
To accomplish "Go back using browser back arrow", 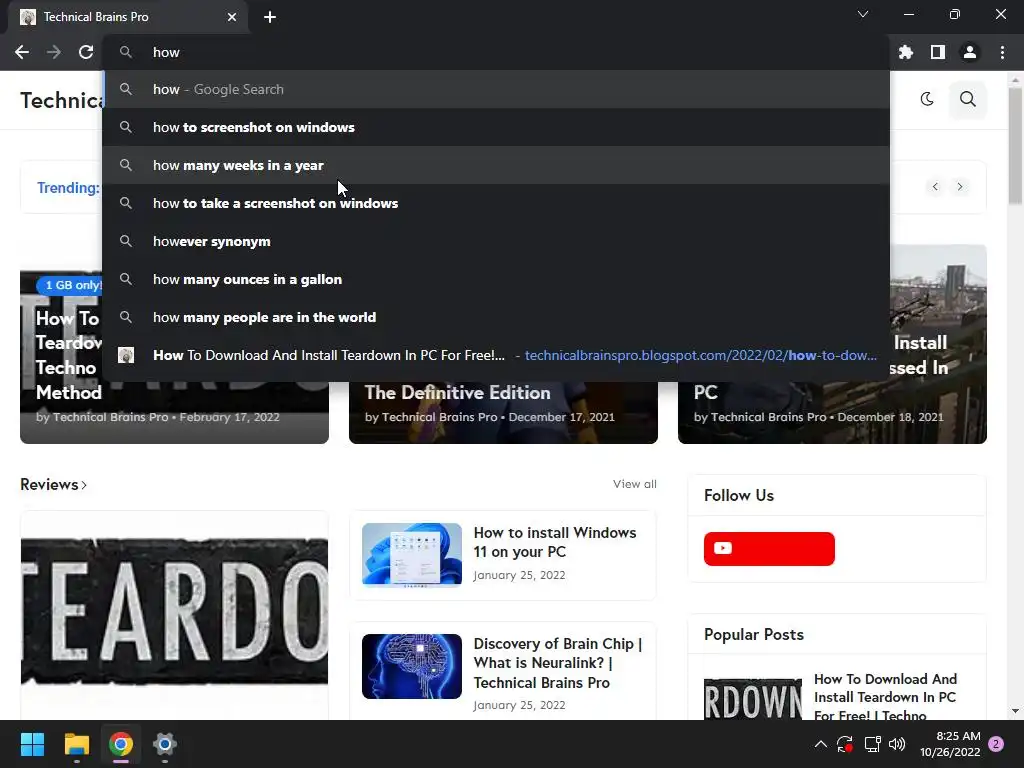I will point(22,52).
